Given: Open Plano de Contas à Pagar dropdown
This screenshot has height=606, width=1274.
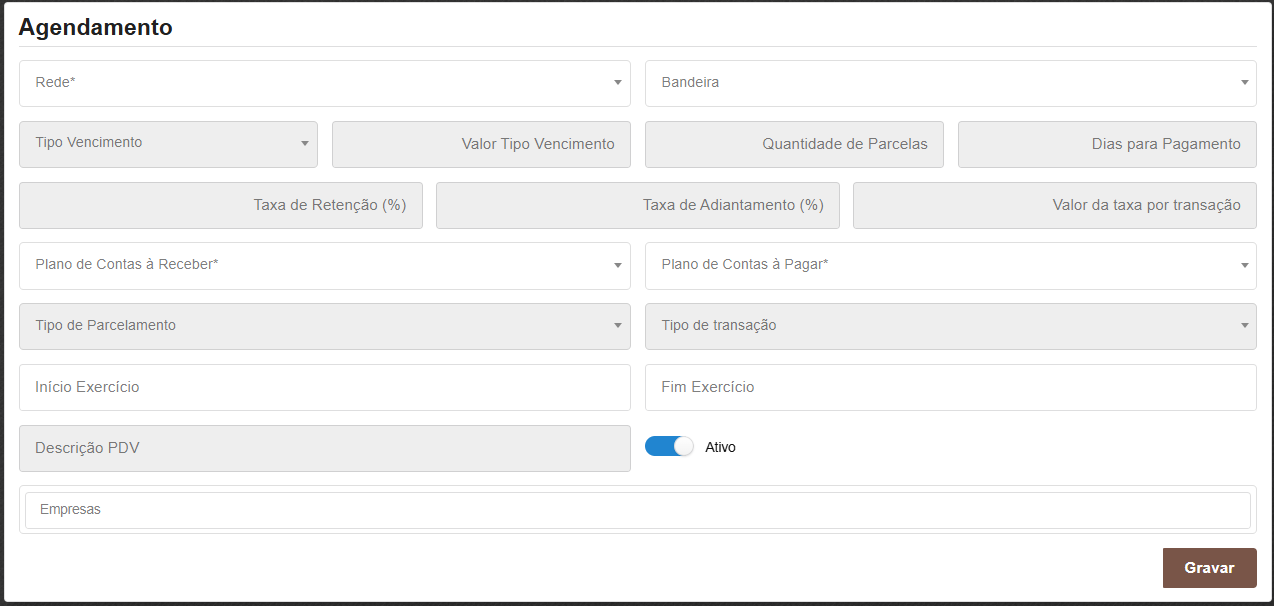Looking at the screenshot, I should 950,266.
